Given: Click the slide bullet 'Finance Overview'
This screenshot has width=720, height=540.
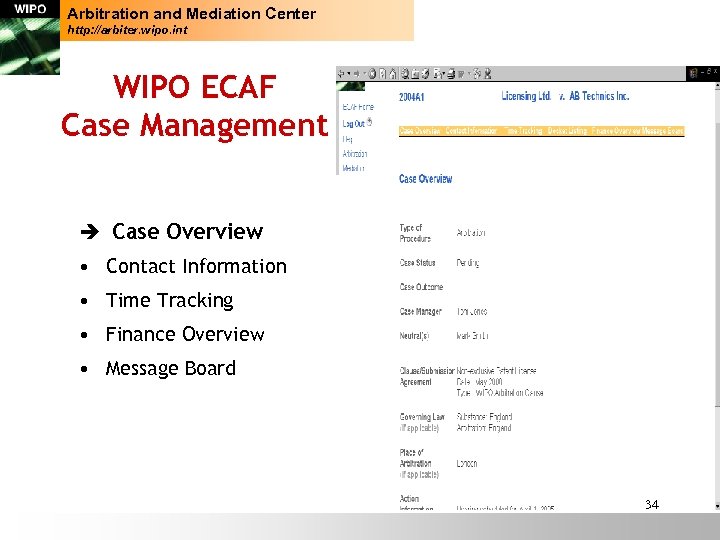Looking at the screenshot, I should (185, 334).
